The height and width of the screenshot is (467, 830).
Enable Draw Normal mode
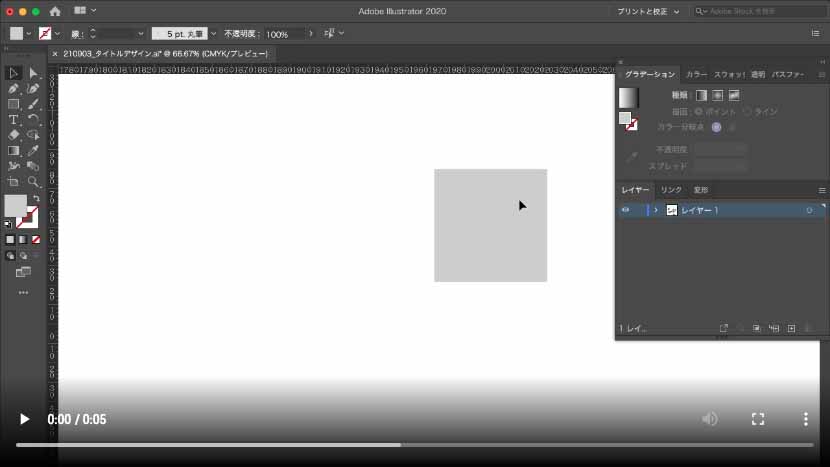pyautogui.click(x=10, y=256)
